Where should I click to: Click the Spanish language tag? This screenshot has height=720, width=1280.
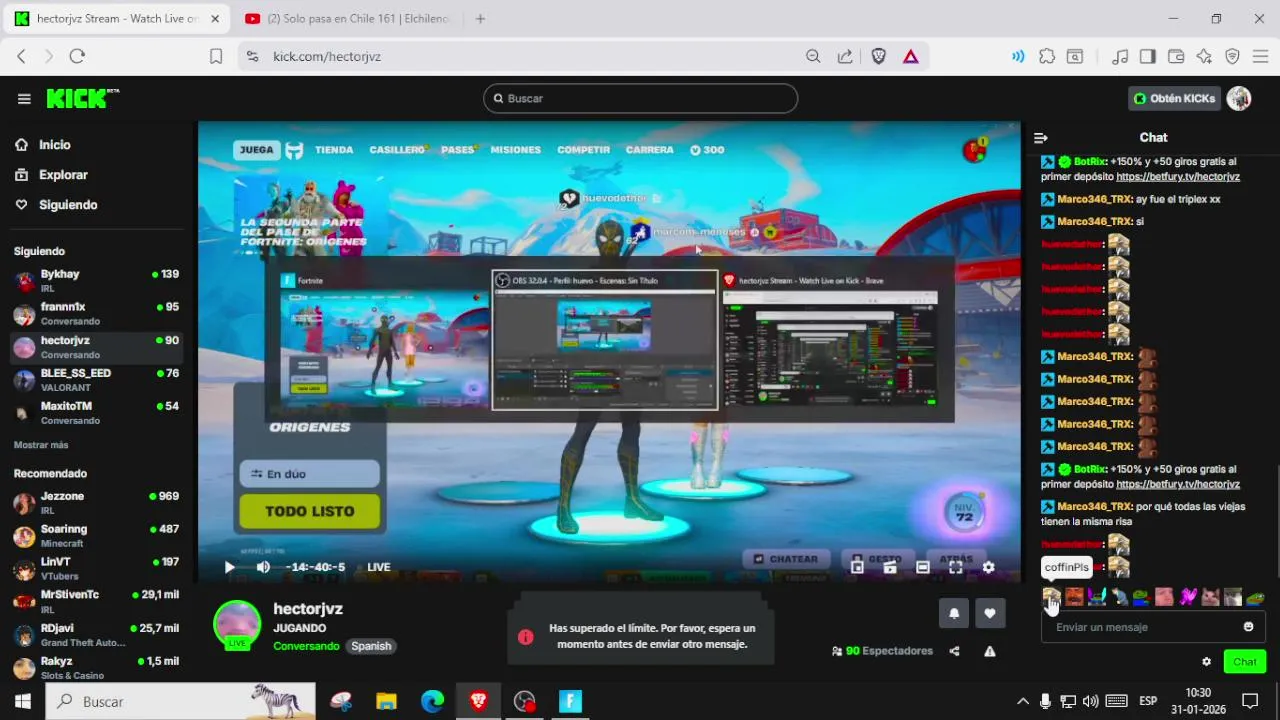pyautogui.click(x=371, y=646)
